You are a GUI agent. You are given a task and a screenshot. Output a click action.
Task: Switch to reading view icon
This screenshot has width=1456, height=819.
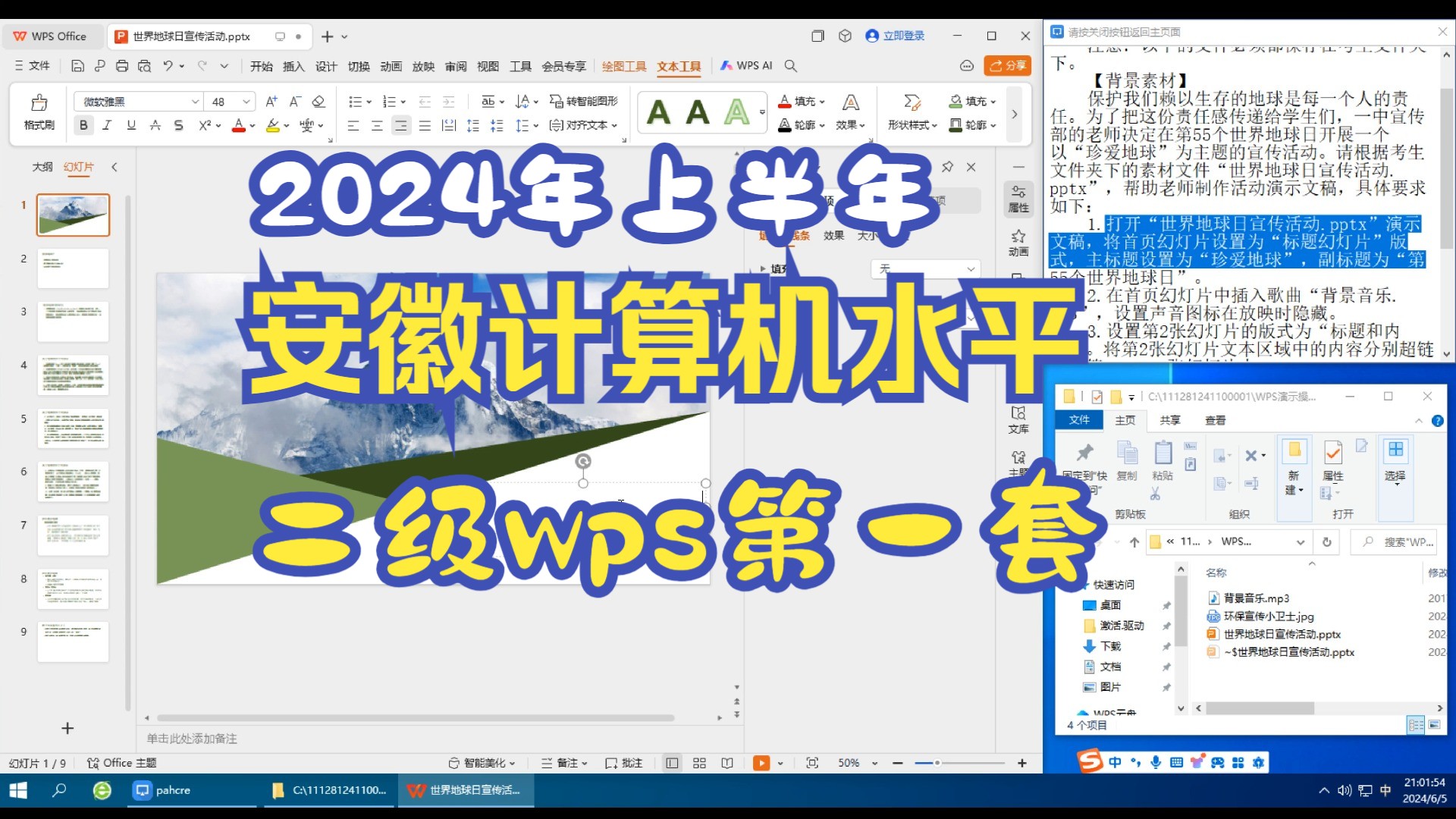coord(727,763)
